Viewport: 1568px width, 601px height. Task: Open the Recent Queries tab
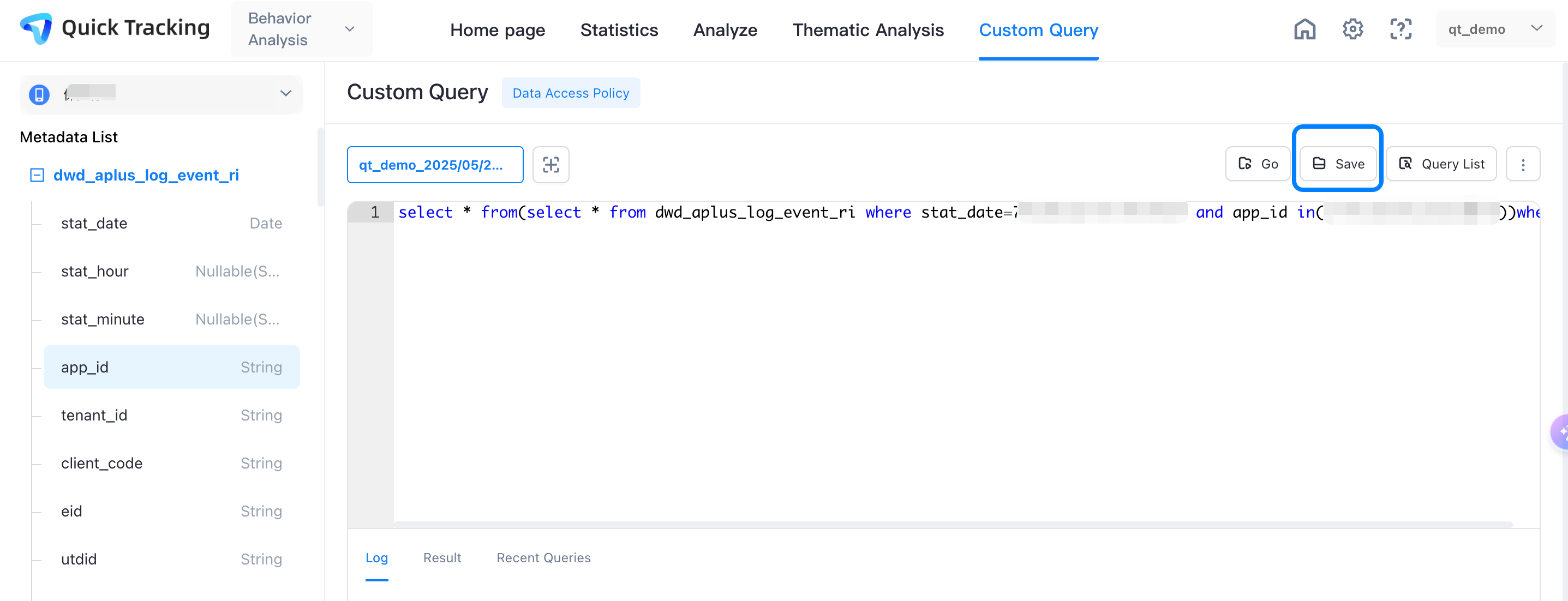(x=543, y=558)
